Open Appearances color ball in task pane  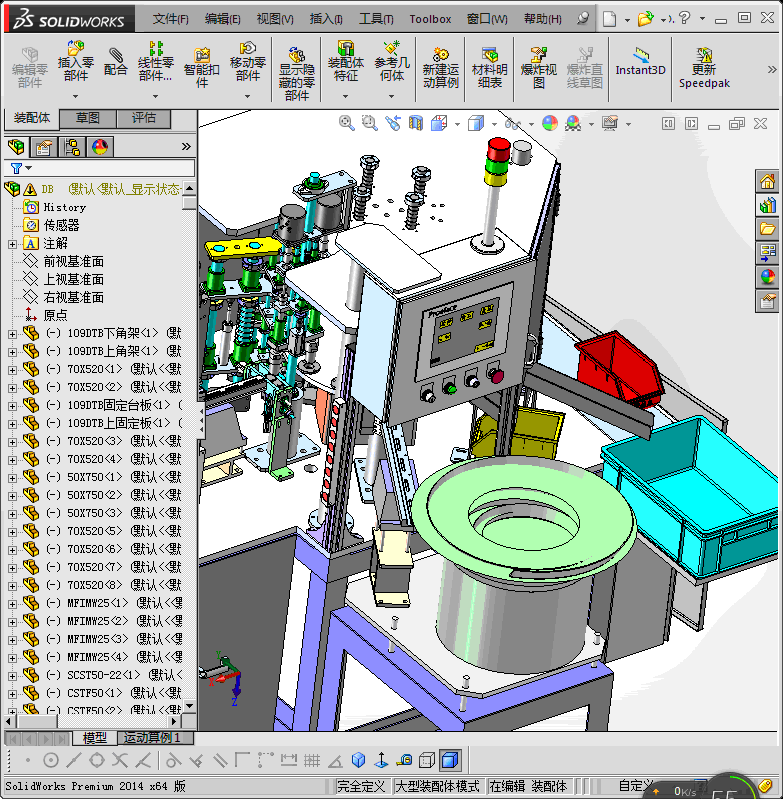(767, 277)
